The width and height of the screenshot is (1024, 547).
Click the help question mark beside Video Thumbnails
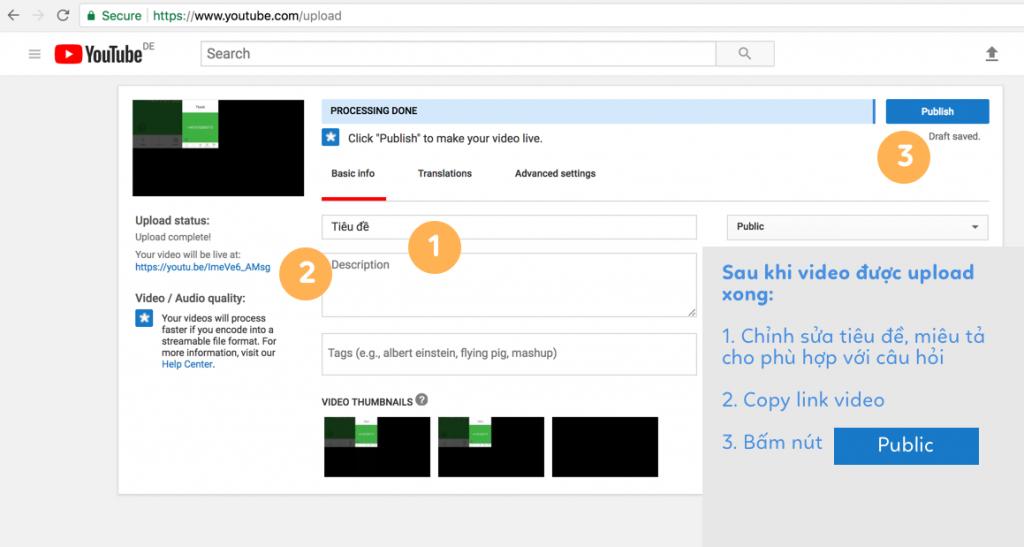click(x=422, y=399)
